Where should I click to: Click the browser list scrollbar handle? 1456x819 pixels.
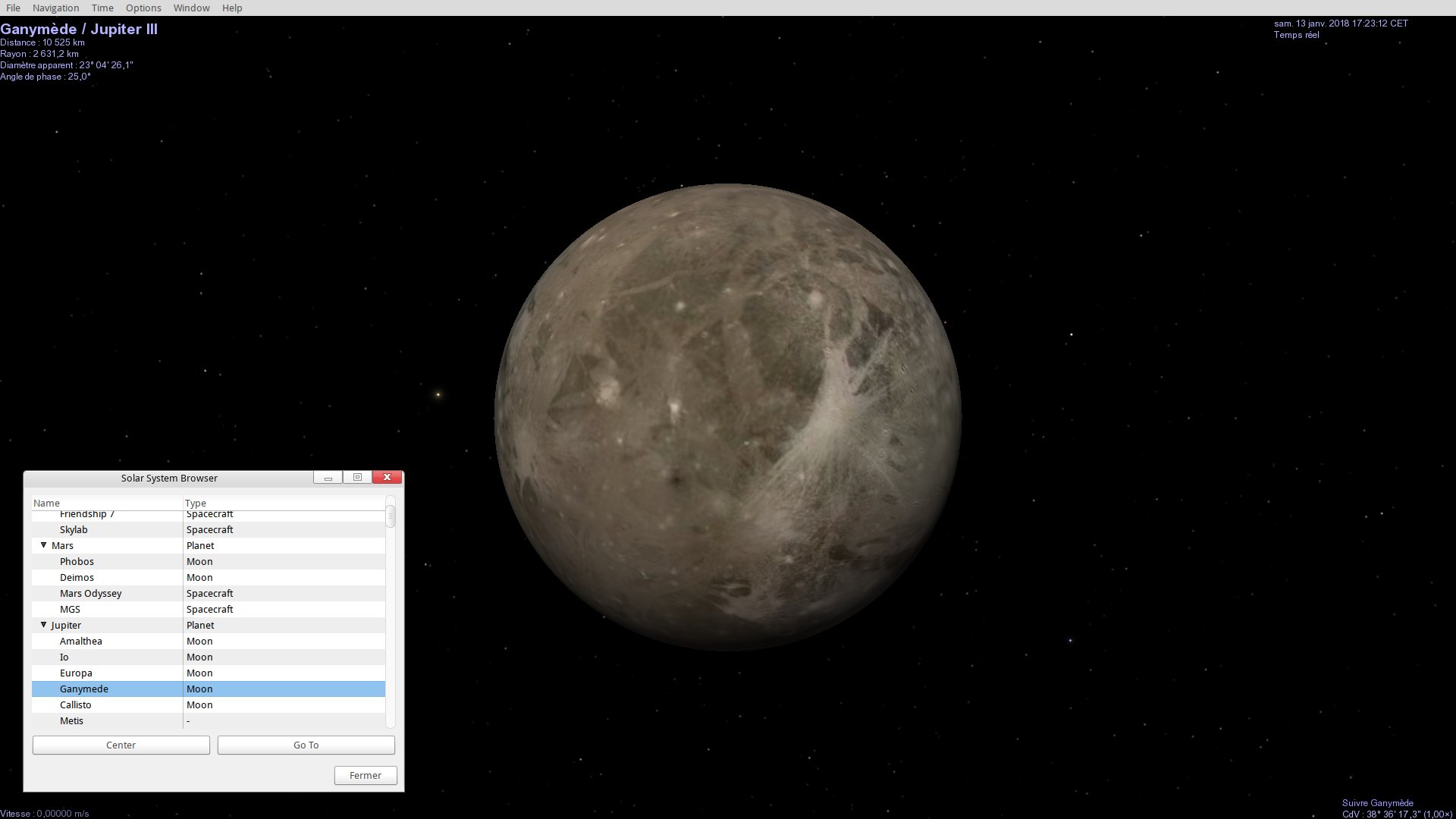[391, 516]
